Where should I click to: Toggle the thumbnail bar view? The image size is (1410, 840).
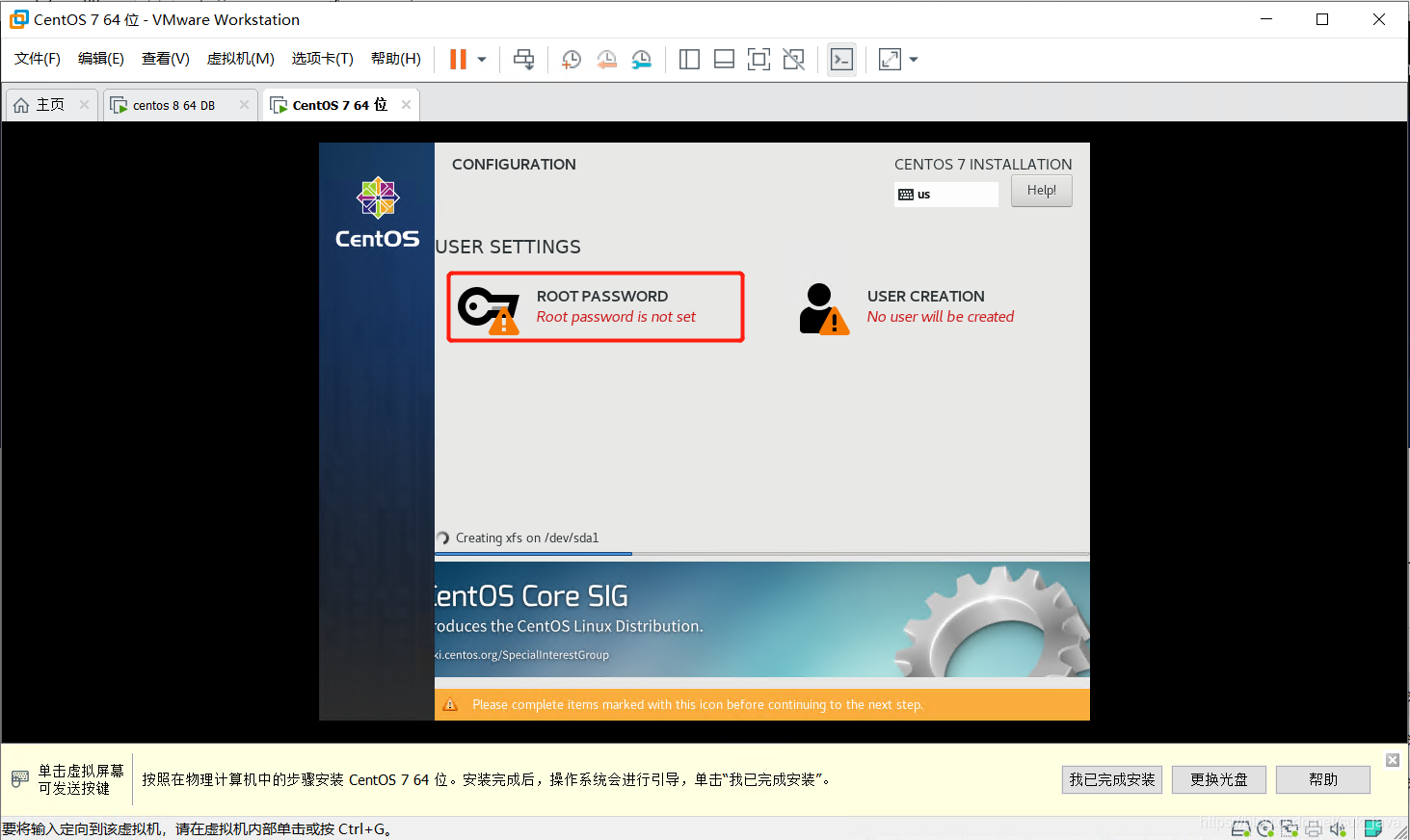[x=724, y=60]
